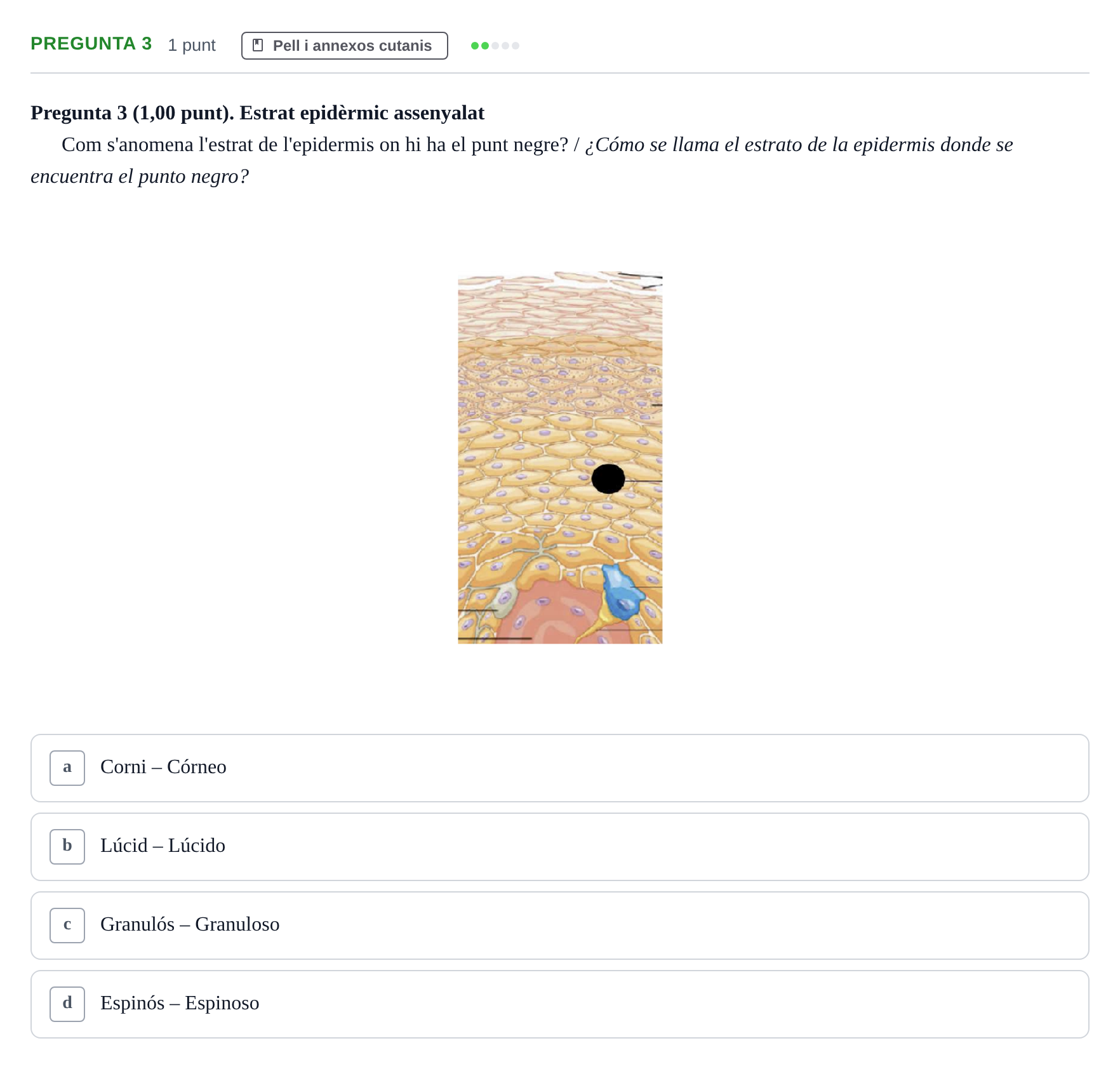Click the first green difficulty dot
1120x1069 pixels.
point(475,46)
